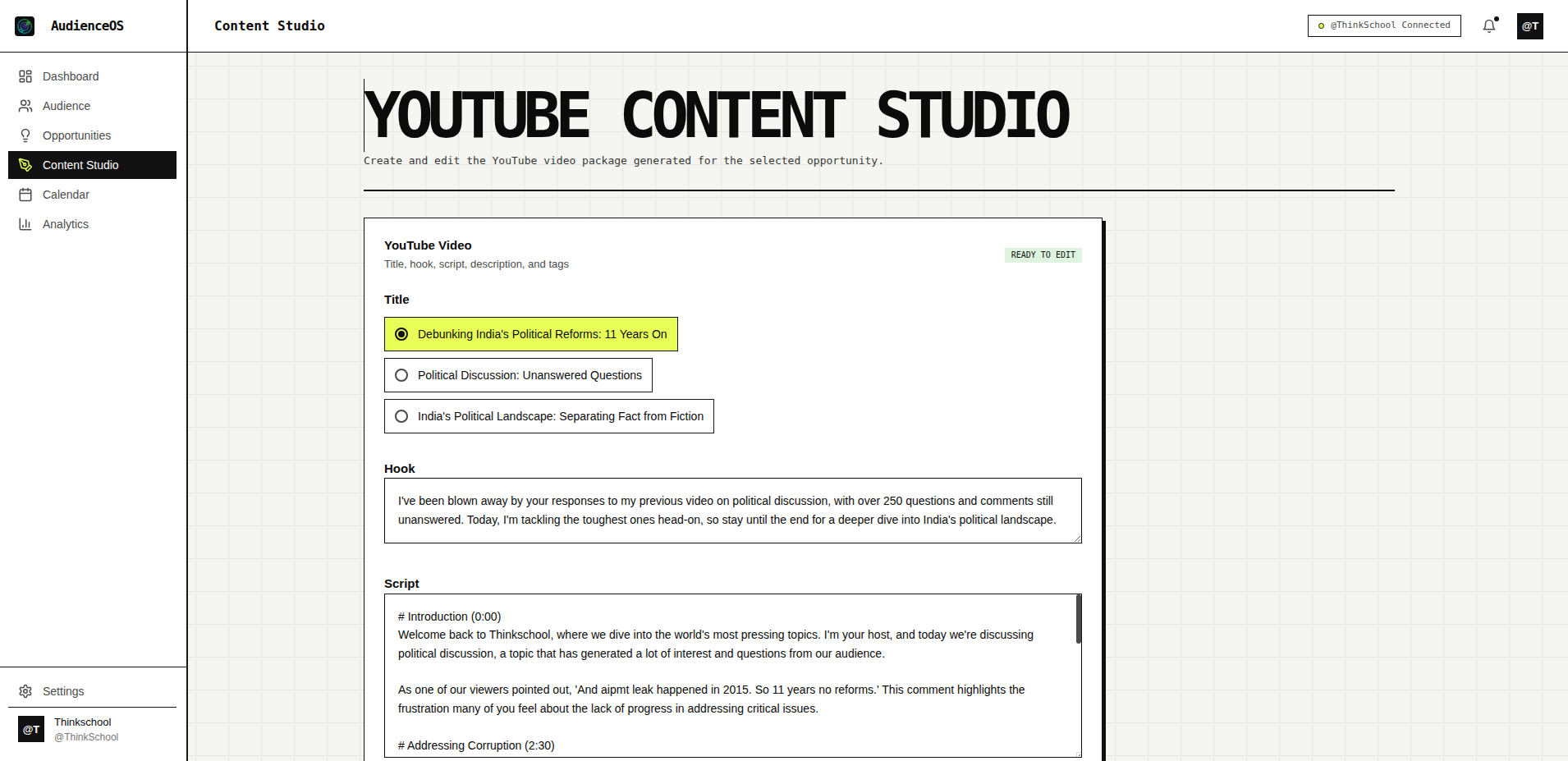
Task: Click the AudienceOS logo icon
Action: point(25,26)
